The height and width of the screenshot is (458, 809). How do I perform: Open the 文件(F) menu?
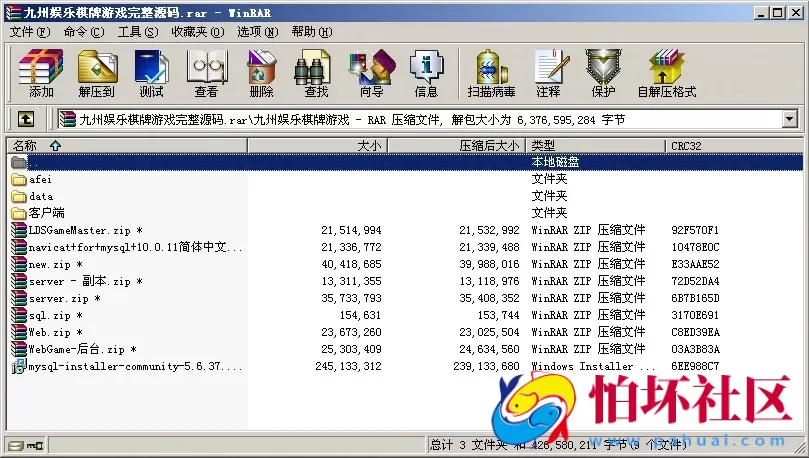click(x=30, y=32)
